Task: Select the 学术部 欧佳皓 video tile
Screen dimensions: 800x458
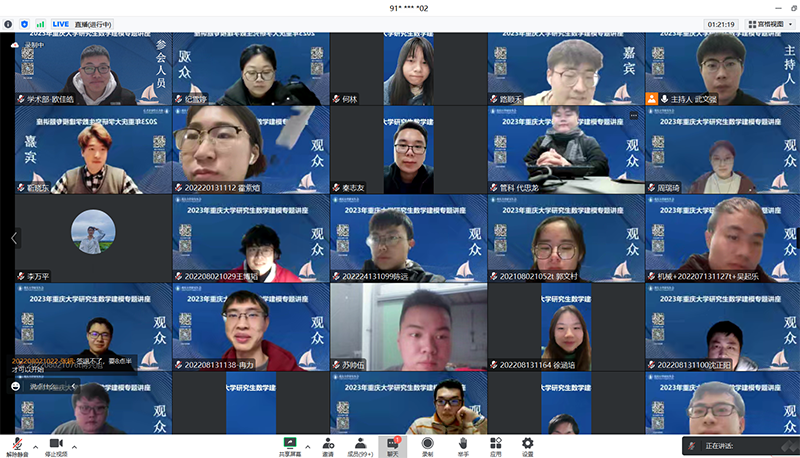Action: click(x=93, y=69)
